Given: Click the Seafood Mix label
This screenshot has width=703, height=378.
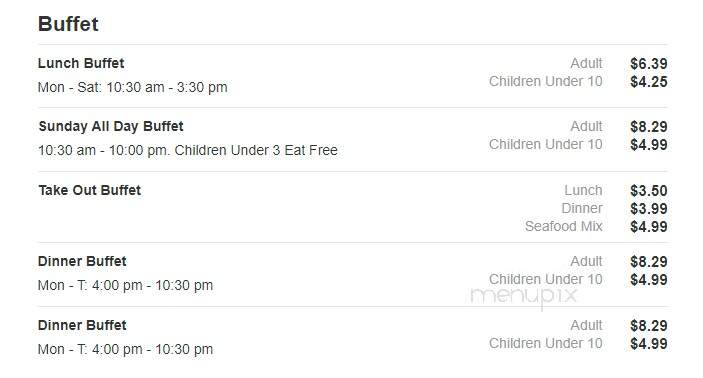Looking at the screenshot, I should coord(564,226).
